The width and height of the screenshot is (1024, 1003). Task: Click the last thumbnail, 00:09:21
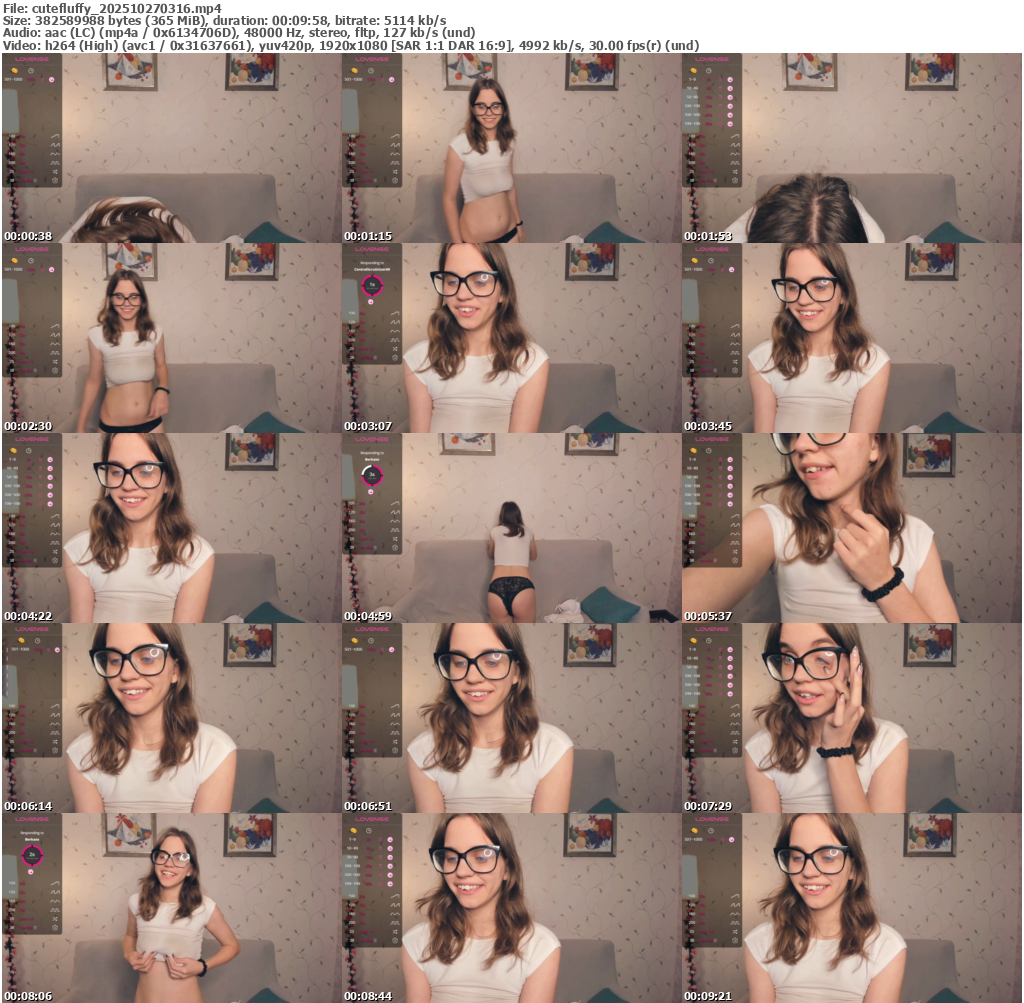click(851, 908)
